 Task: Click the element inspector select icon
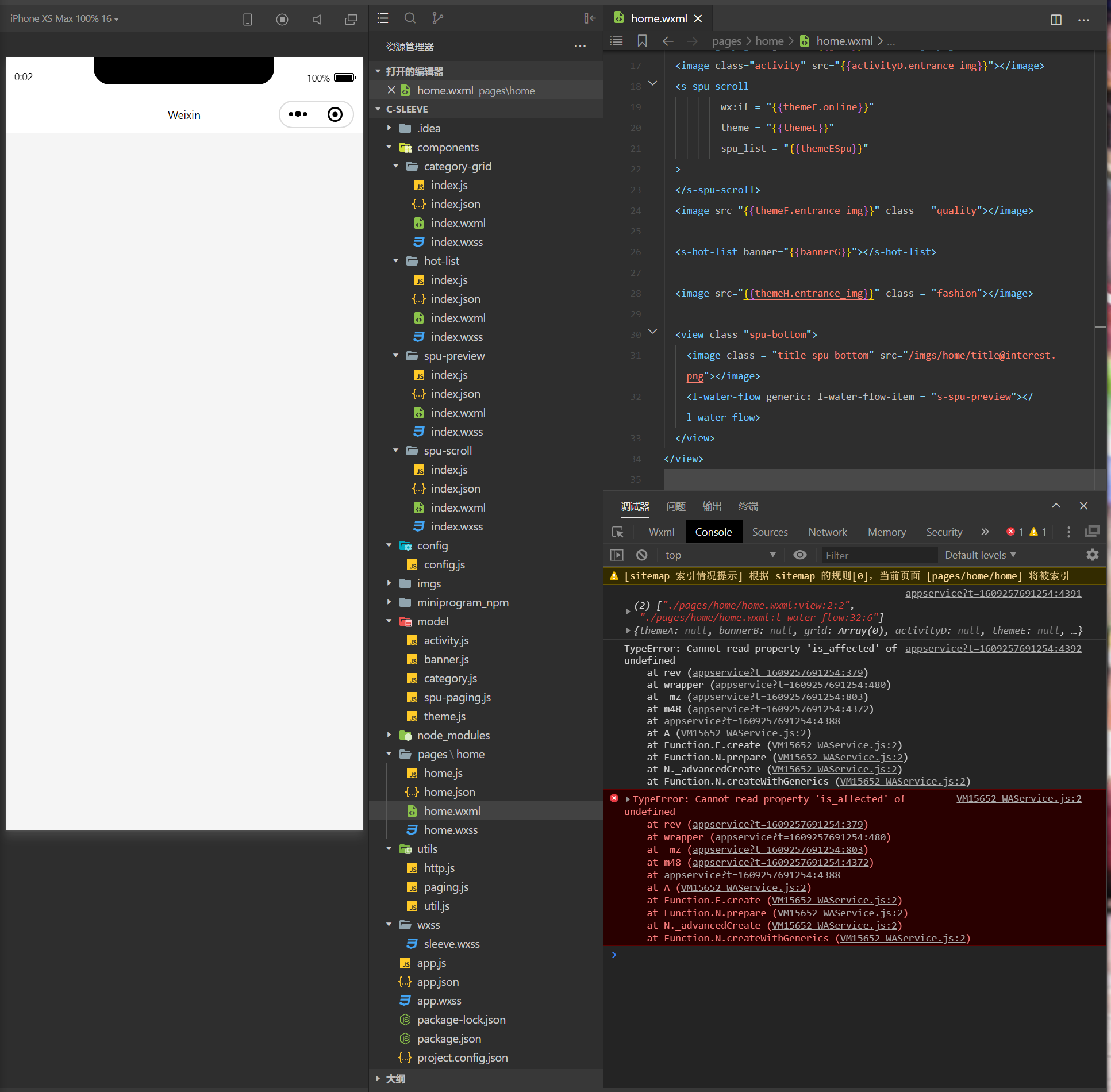pos(618,532)
